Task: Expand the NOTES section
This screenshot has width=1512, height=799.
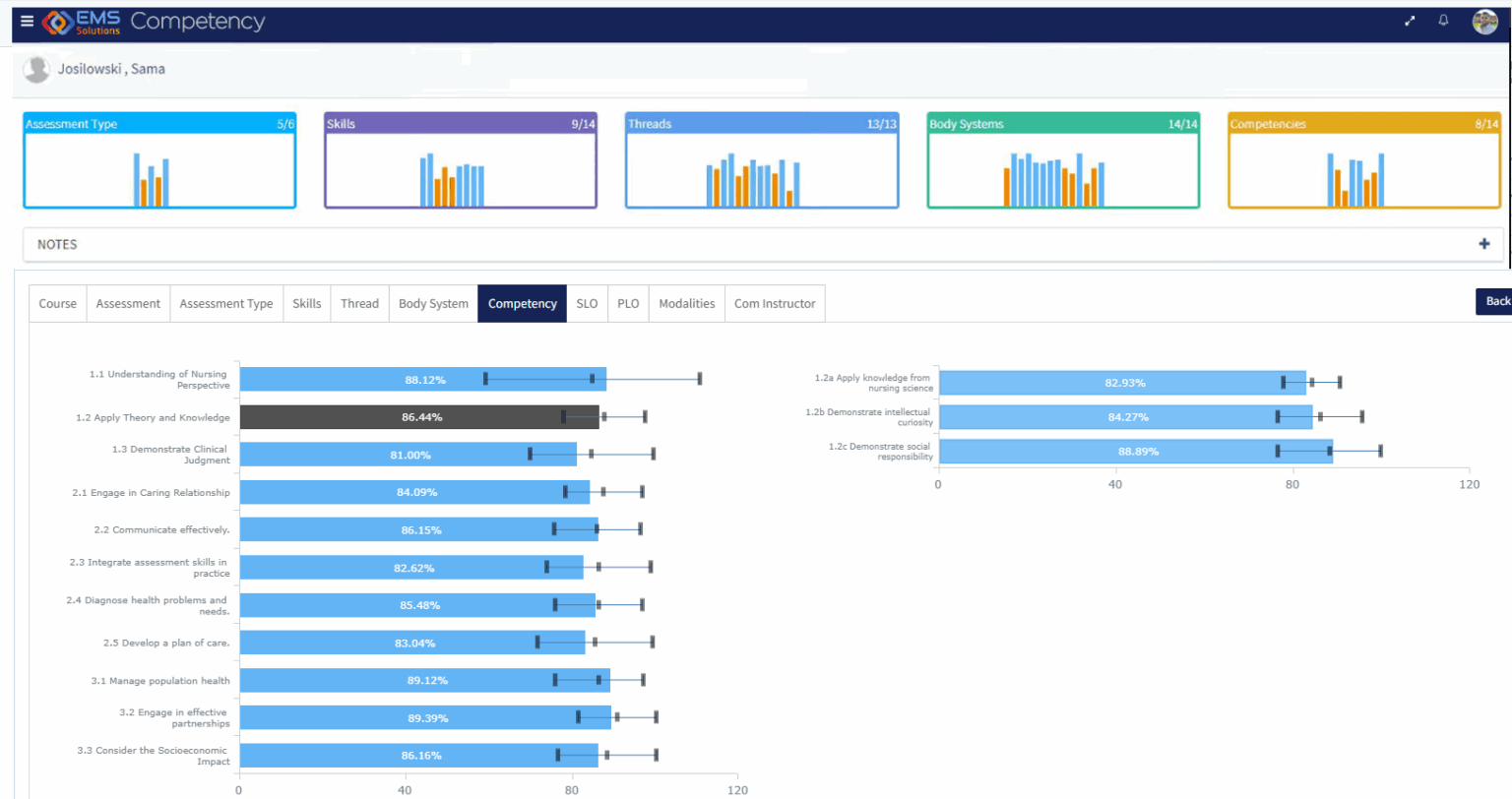Action: pyautogui.click(x=59, y=244)
